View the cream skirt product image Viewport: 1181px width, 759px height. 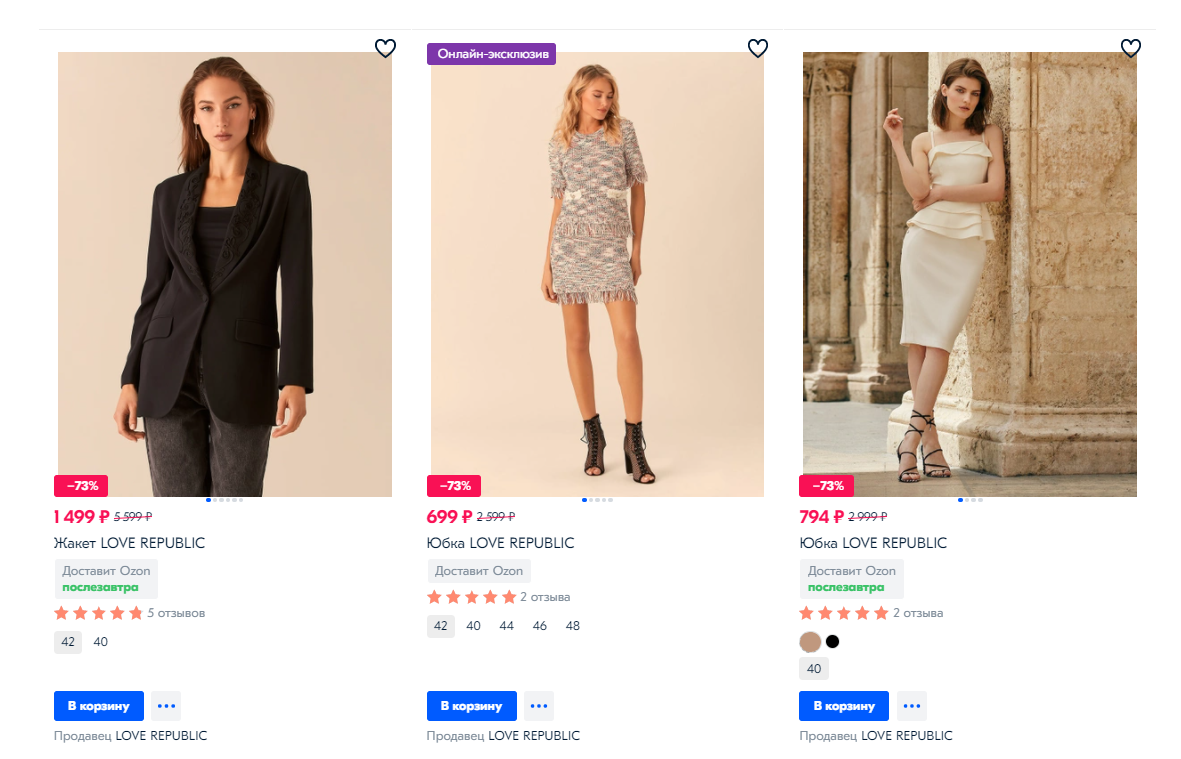pyautogui.click(x=969, y=274)
